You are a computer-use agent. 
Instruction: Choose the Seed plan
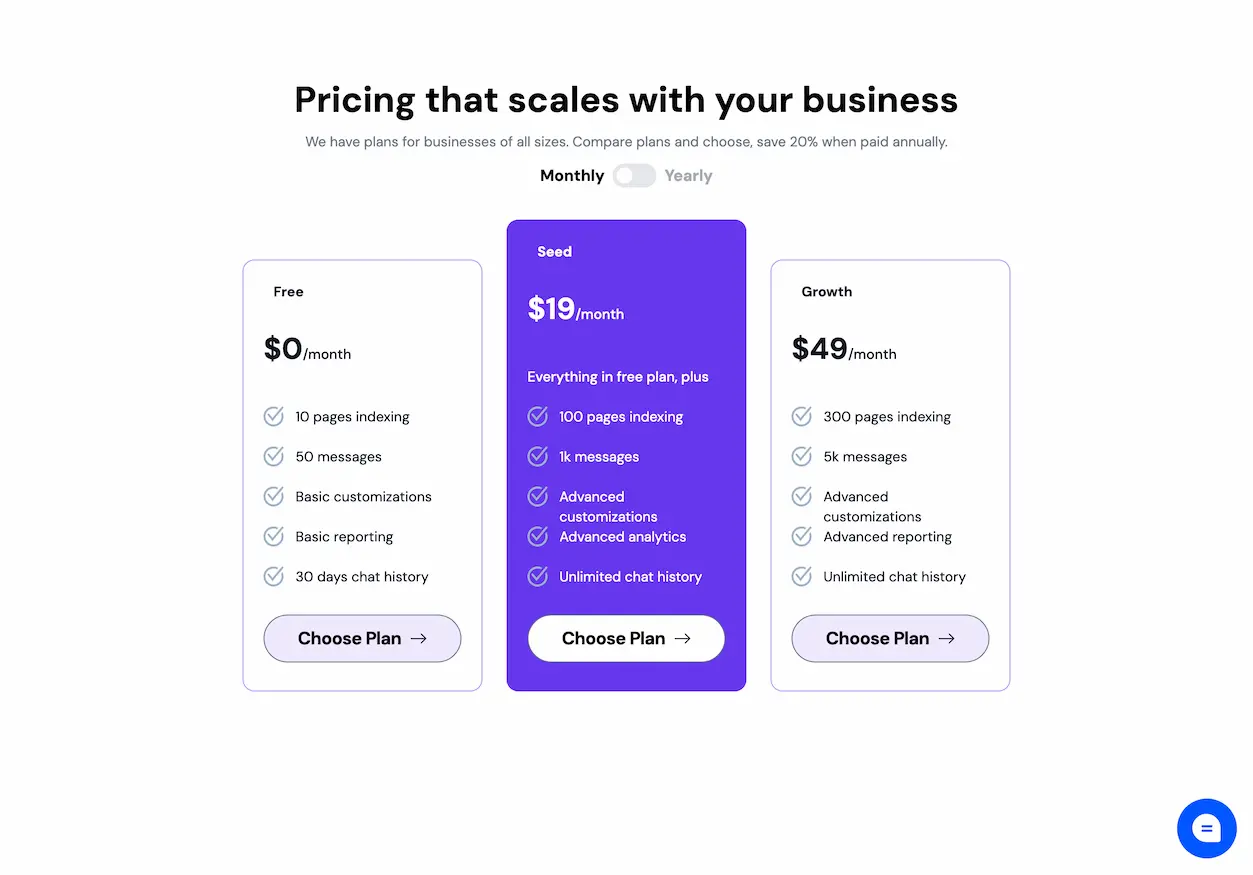tap(626, 638)
